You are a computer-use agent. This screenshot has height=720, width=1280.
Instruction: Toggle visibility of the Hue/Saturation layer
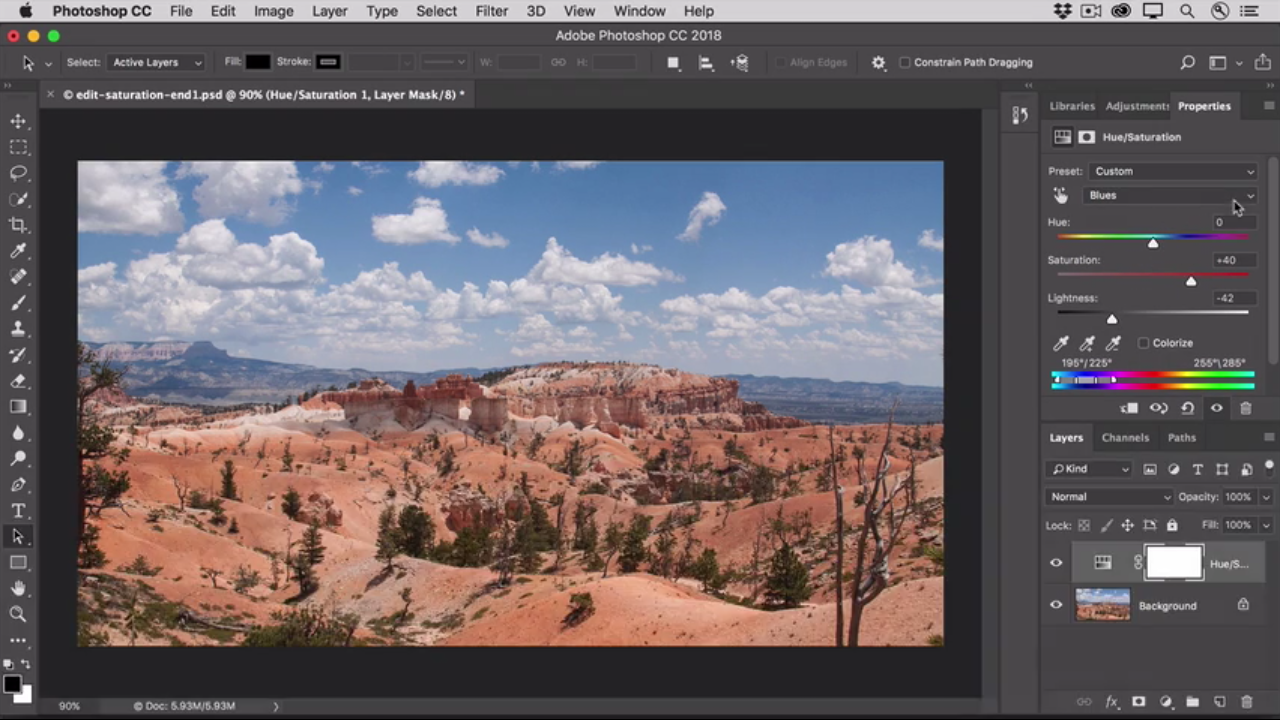tap(1056, 563)
